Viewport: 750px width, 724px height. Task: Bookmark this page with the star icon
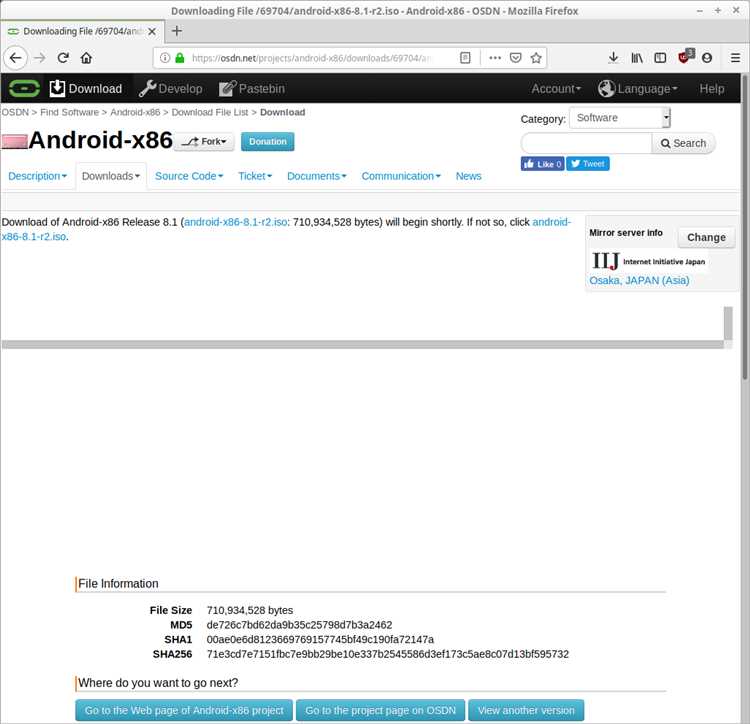pyautogui.click(x=537, y=58)
